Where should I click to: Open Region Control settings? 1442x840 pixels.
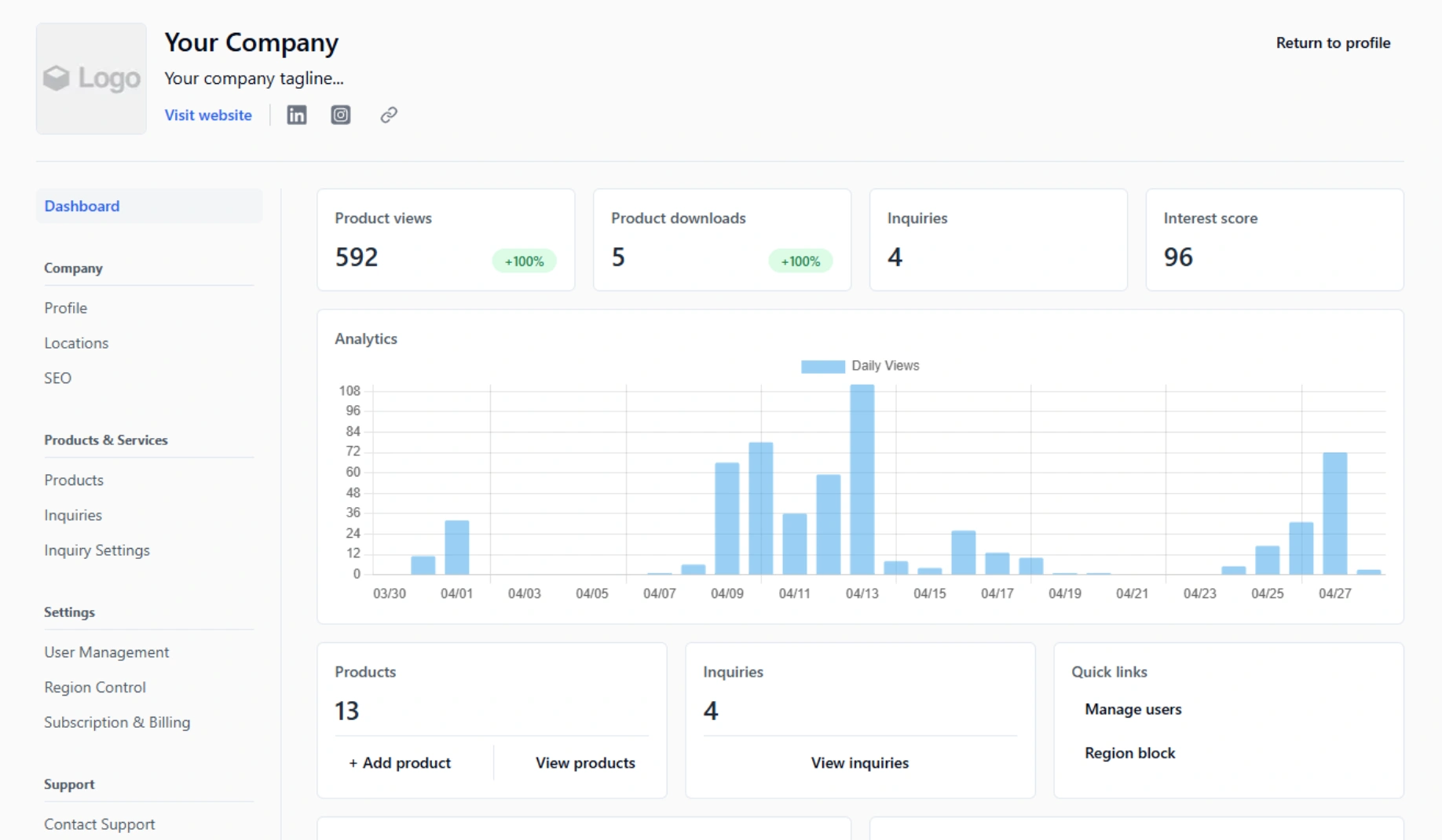[x=95, y=687]
